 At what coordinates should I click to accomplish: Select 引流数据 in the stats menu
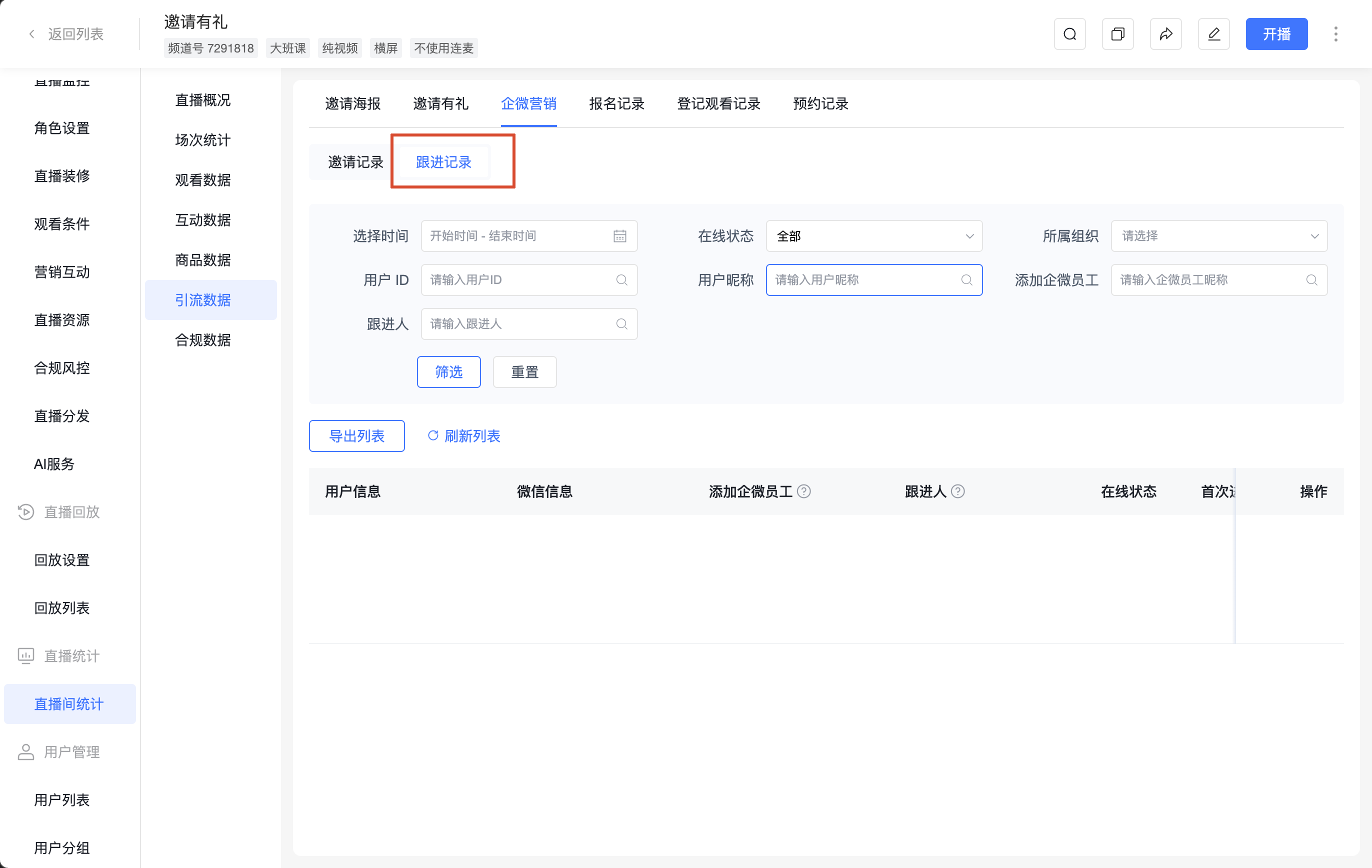(211, 300)
